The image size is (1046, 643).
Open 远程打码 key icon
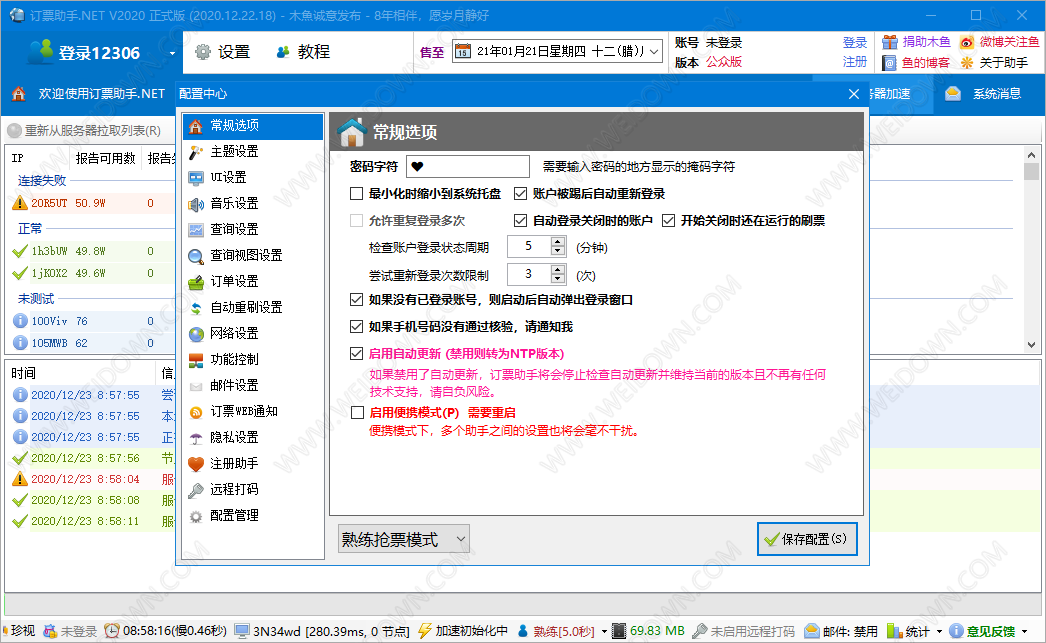pyautogui.click(x=196, y=489)
